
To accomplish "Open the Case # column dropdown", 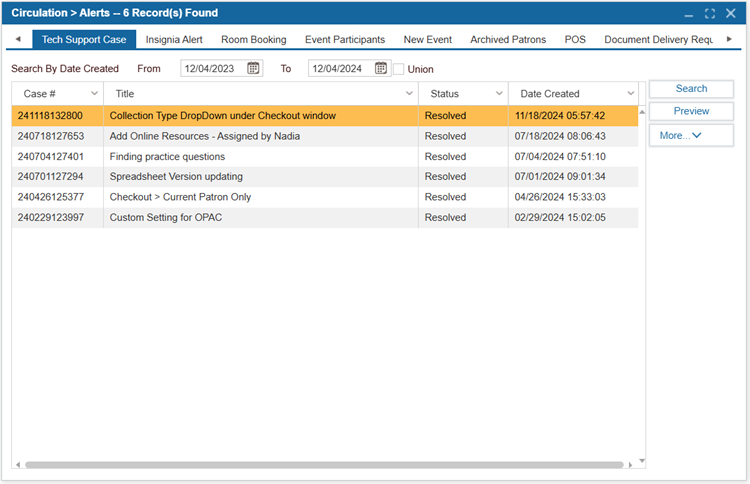I will point(94,93).
